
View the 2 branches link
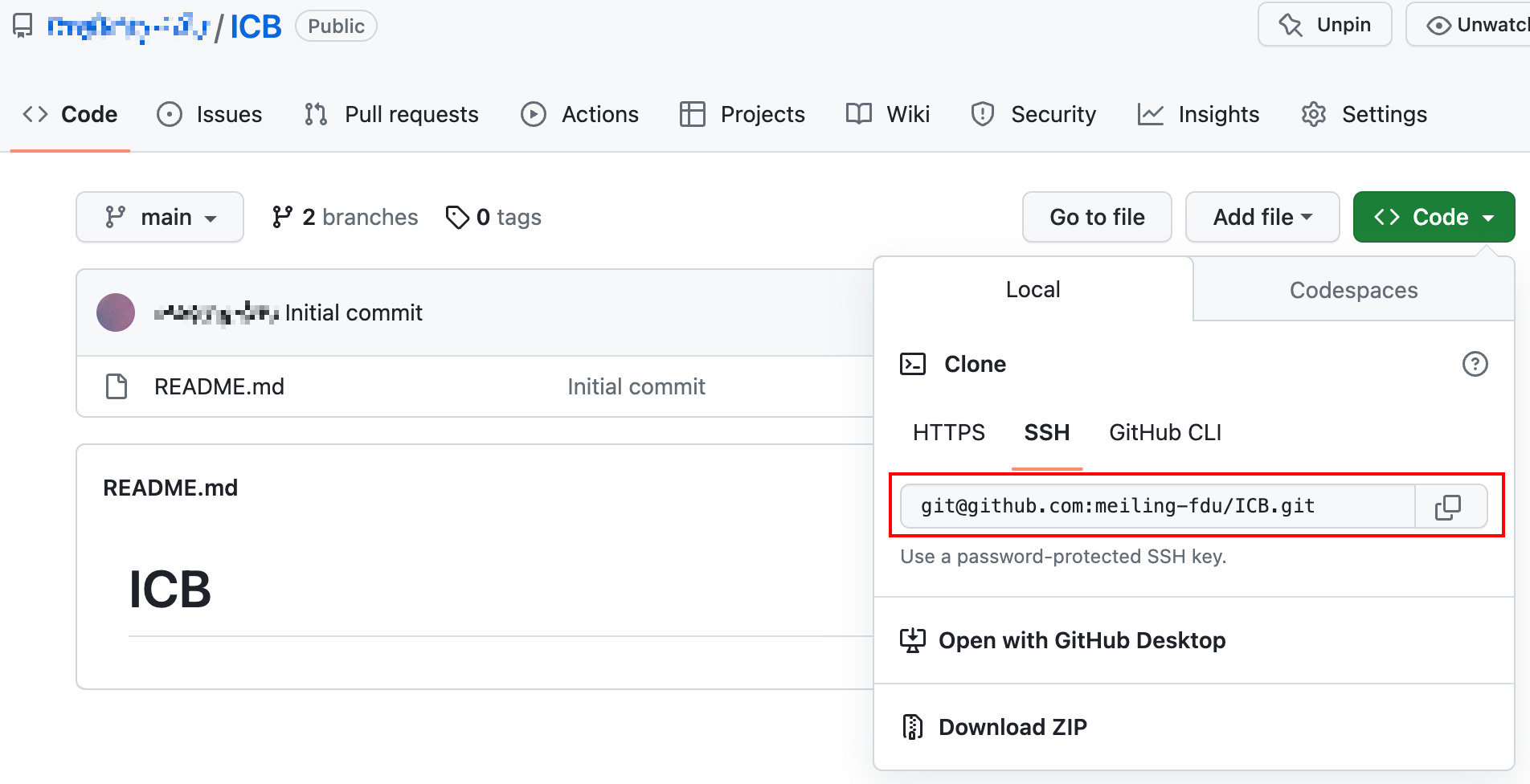[x=345, y=217]
